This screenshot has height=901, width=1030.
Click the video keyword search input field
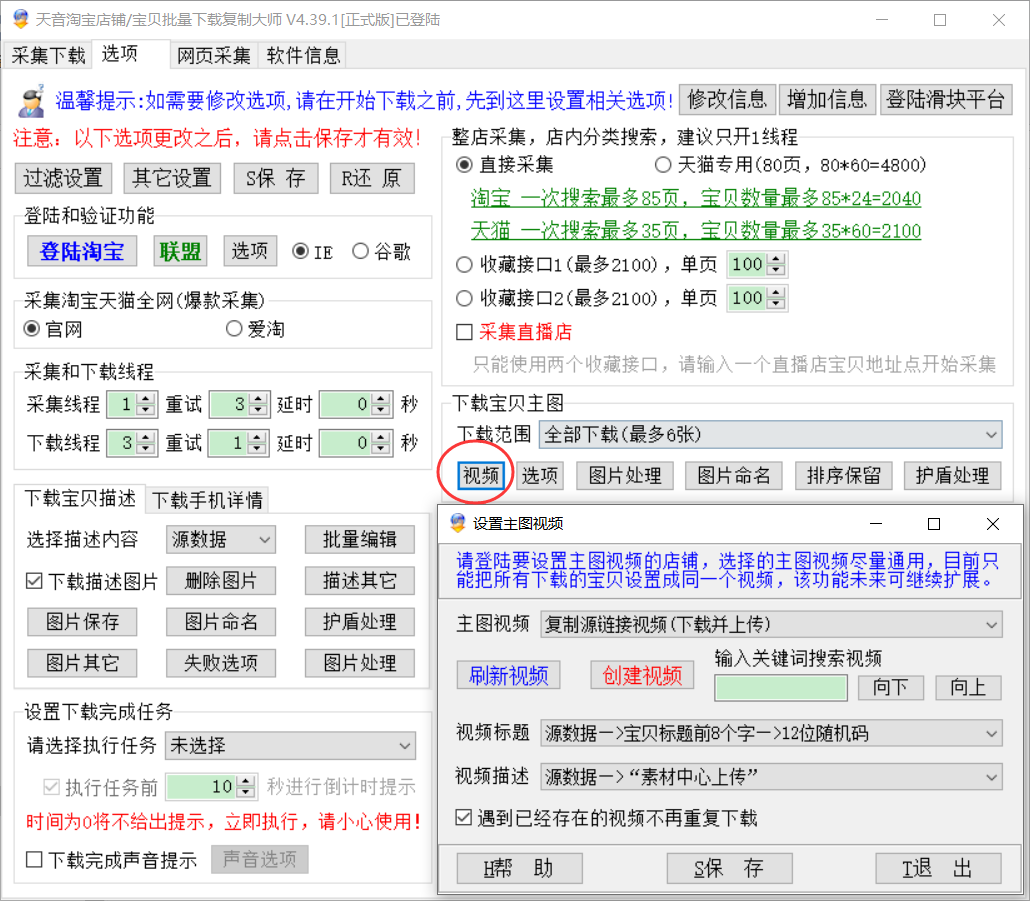pos(781,688)
